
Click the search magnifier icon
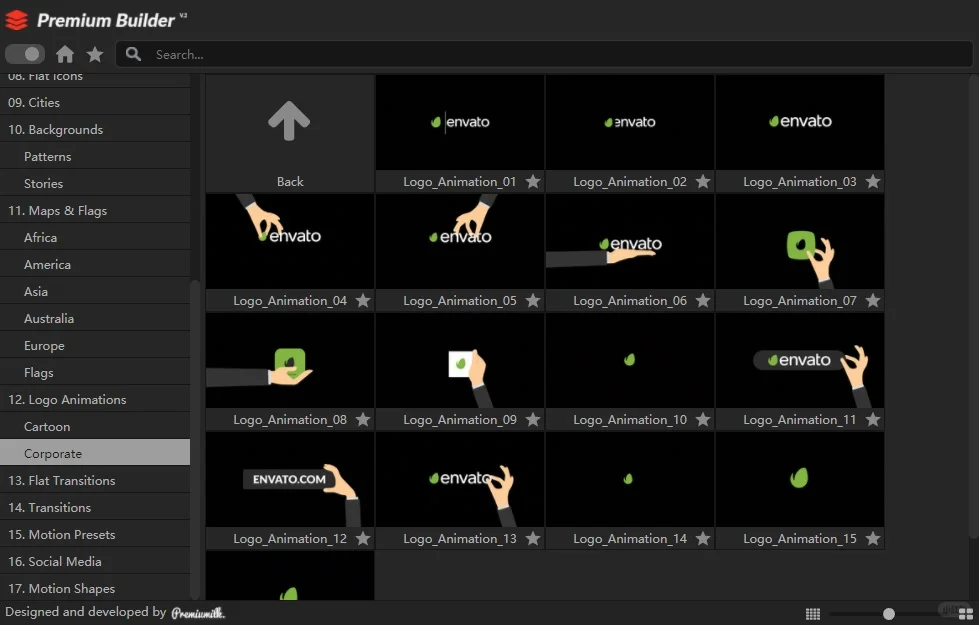coord(133,54)
